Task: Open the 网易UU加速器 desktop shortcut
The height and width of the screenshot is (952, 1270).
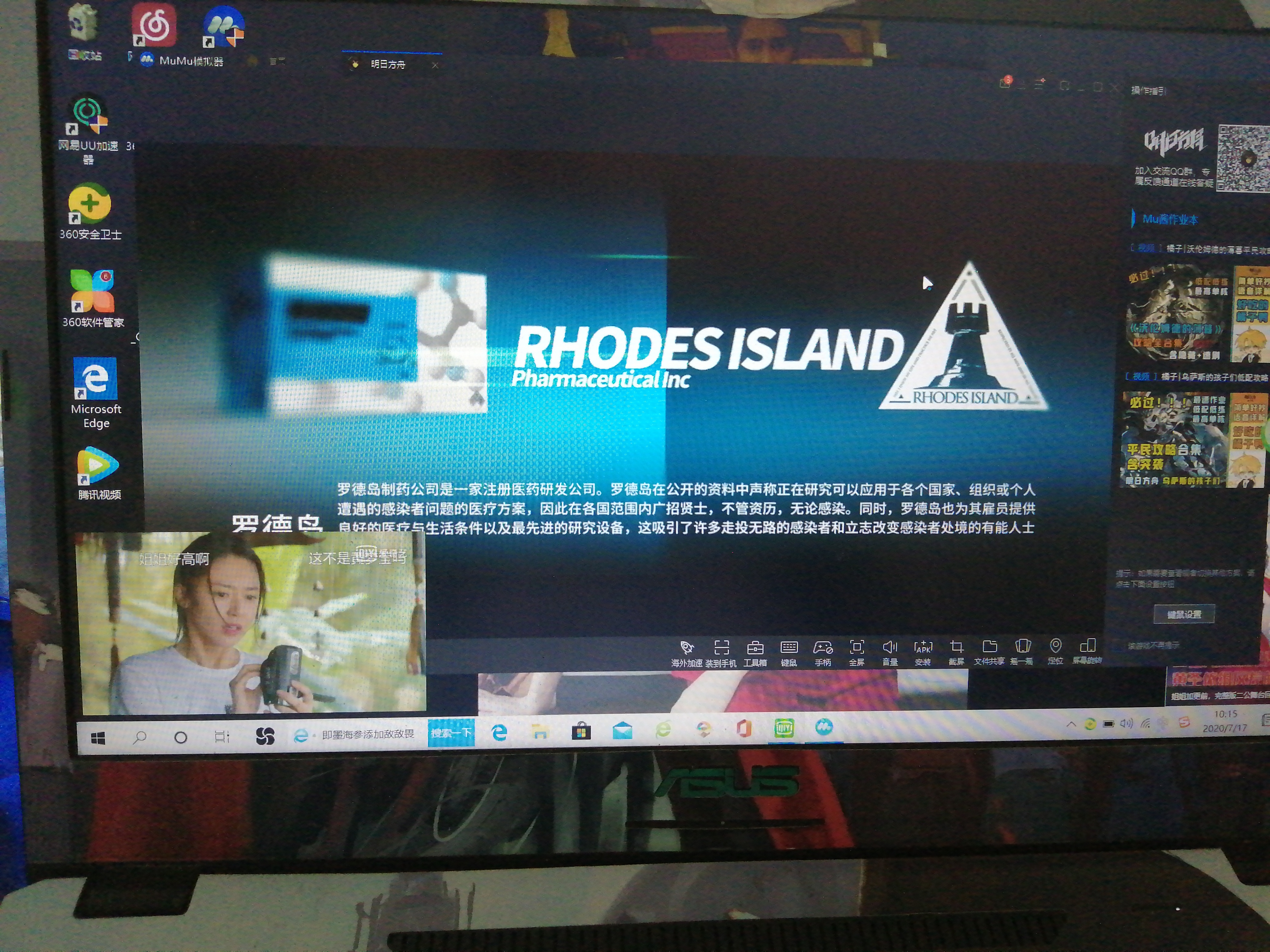Action: pyautogui.click(x=88, y=130)
